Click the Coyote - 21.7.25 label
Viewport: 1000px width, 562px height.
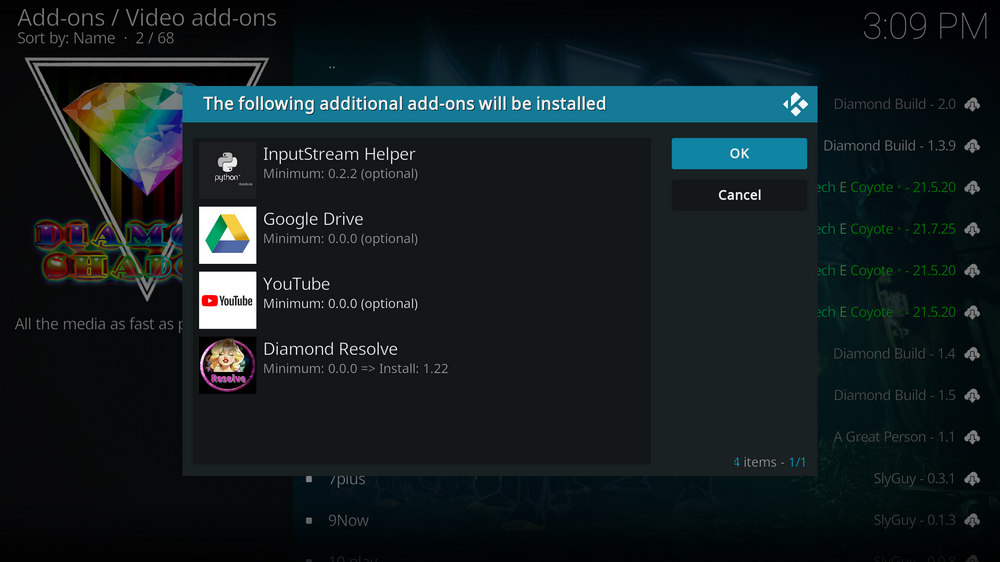tap(886, 229)
